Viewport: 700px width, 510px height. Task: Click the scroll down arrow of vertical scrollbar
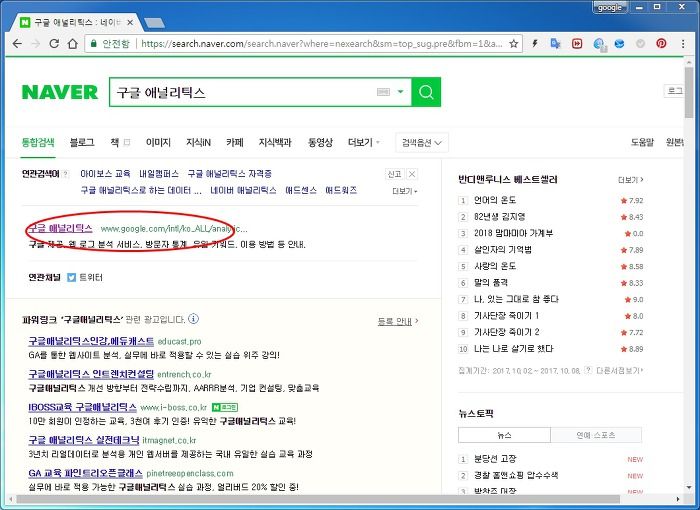pos(688,487)
